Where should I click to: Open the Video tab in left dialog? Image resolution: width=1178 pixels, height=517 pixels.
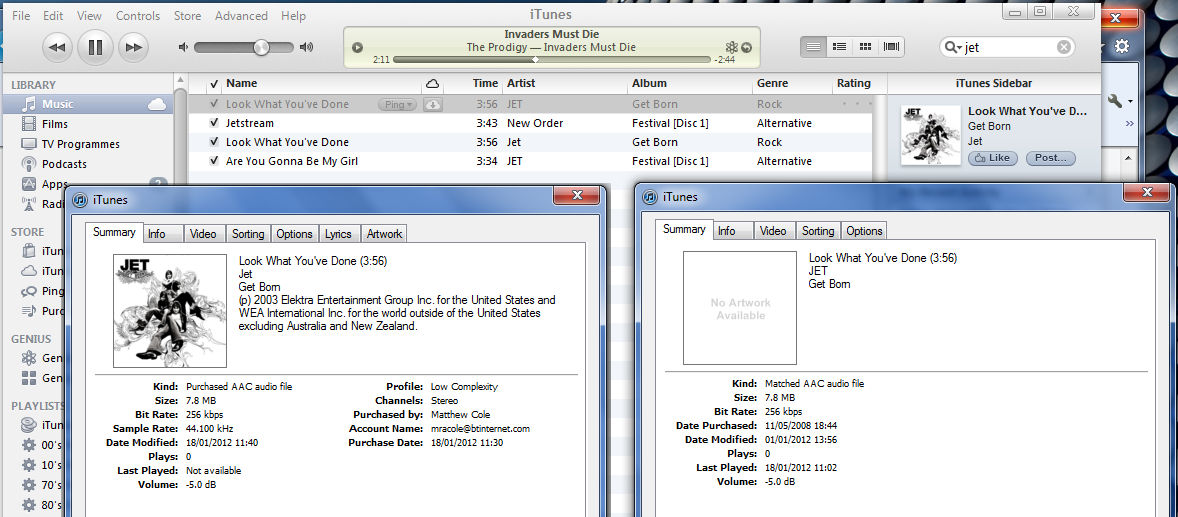click(203, 234)
